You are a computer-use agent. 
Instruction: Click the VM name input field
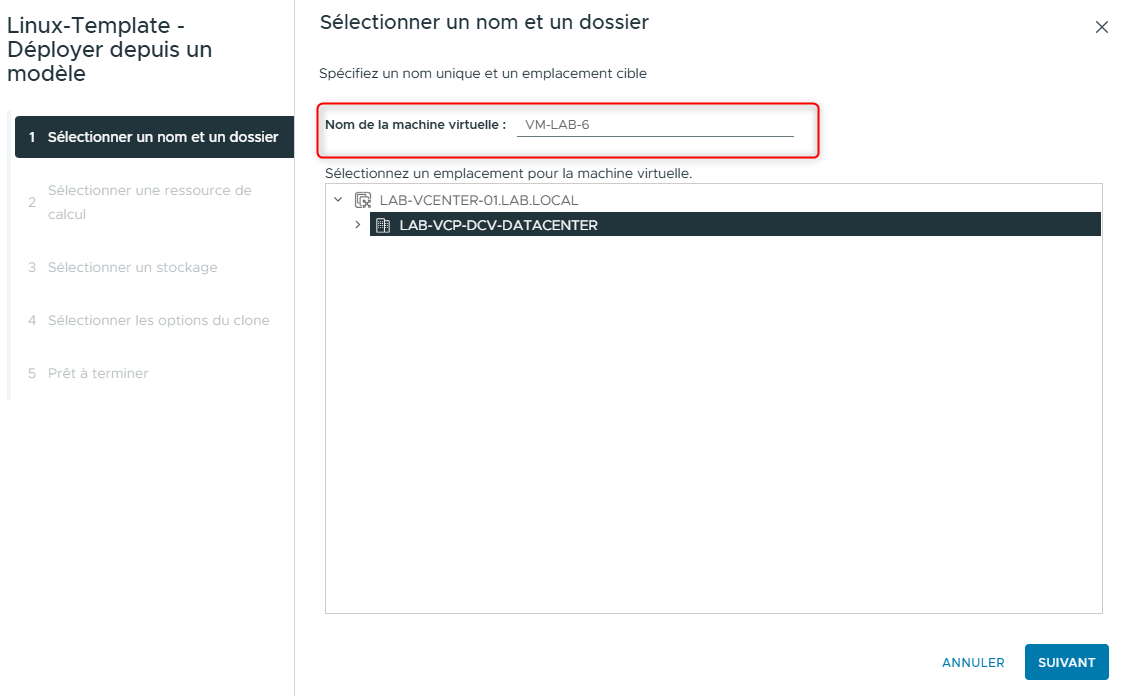tap(655, 124)
